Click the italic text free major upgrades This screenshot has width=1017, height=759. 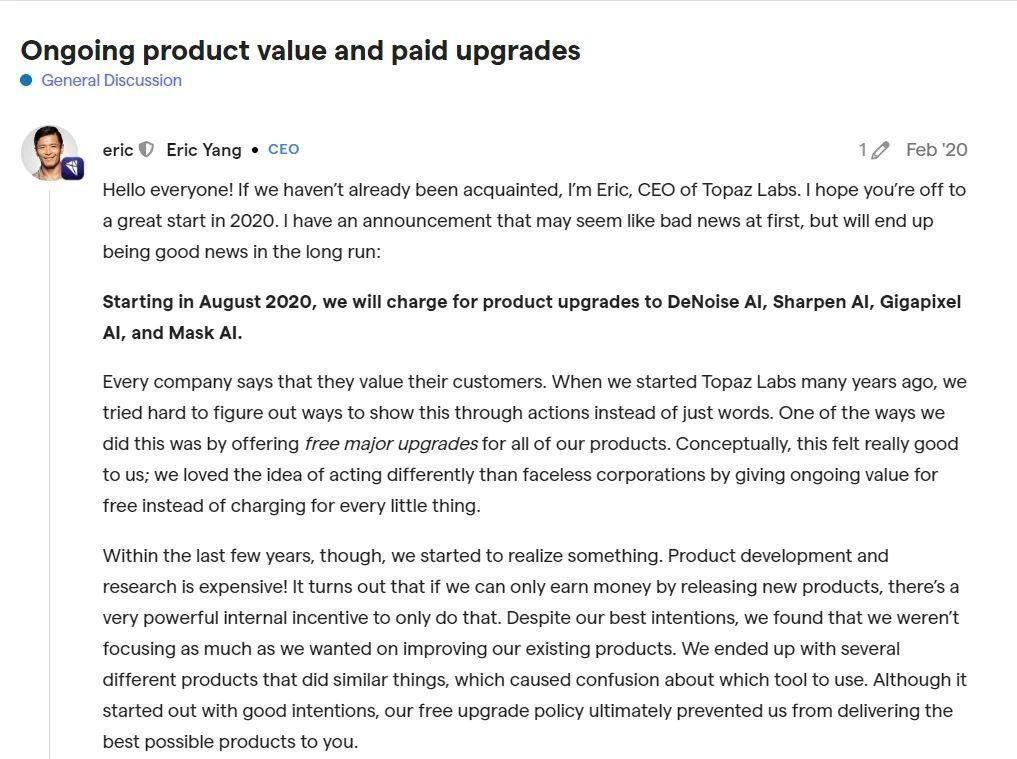click(391, 443)
